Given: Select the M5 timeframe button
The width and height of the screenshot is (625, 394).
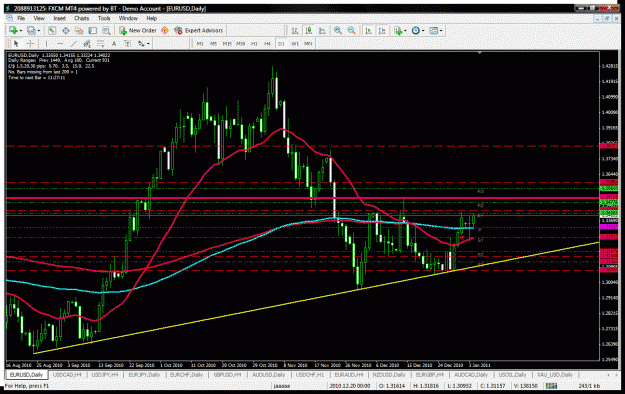Looking at the screenshot, I should (x=213, y=43).
